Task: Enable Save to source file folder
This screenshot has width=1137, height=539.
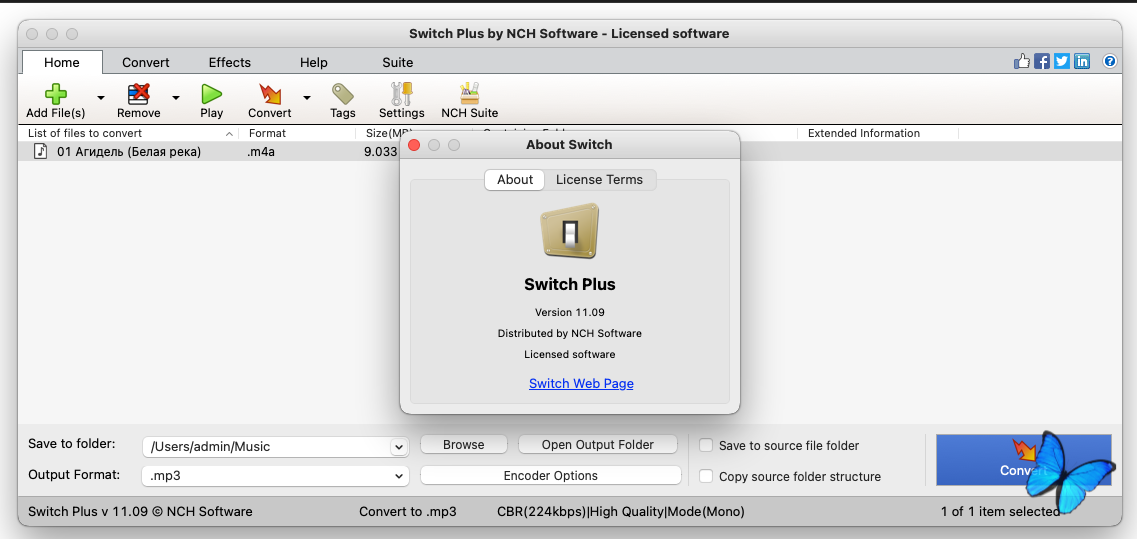Action: 707,446
